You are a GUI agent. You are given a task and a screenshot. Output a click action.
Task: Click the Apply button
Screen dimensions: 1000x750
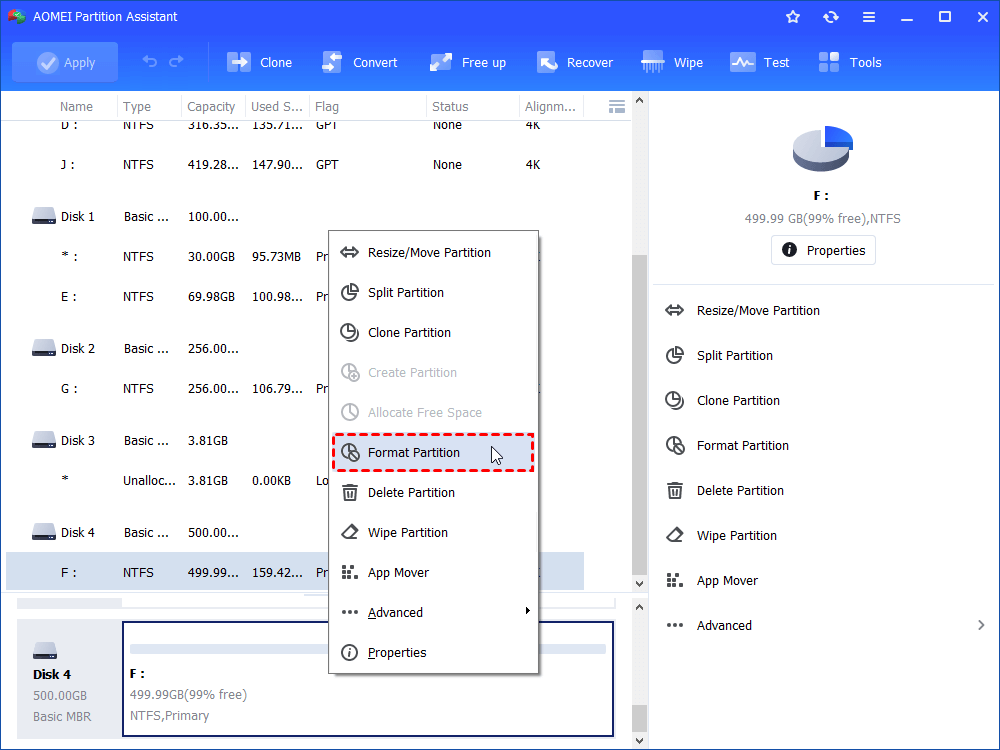tap(65, 62)
